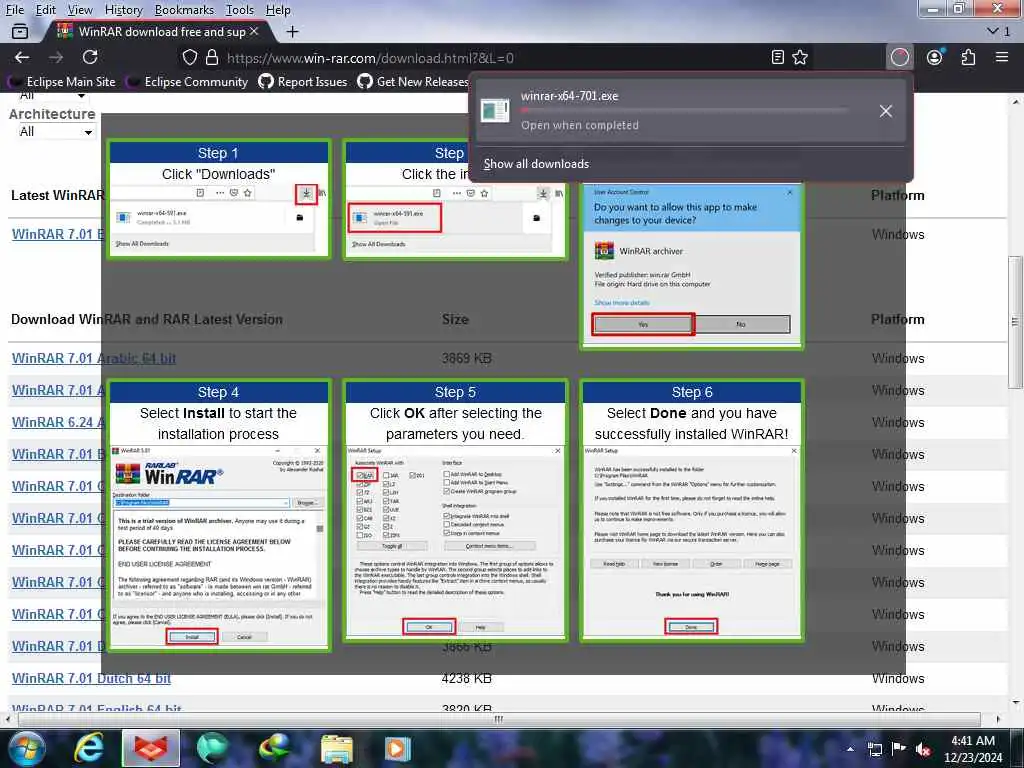Open the Latest WinRAR 7.01 link
This screenshot has width=1024, height=768.
click(57, 234)
